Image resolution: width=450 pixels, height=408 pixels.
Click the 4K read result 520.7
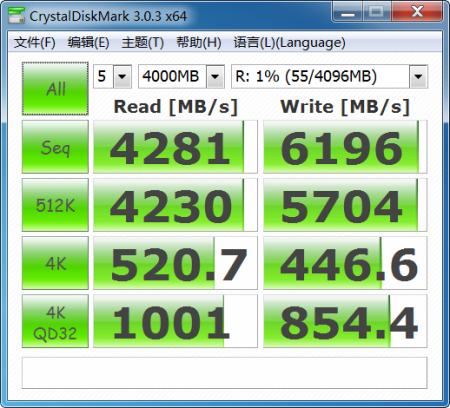(x=175, y=263)
